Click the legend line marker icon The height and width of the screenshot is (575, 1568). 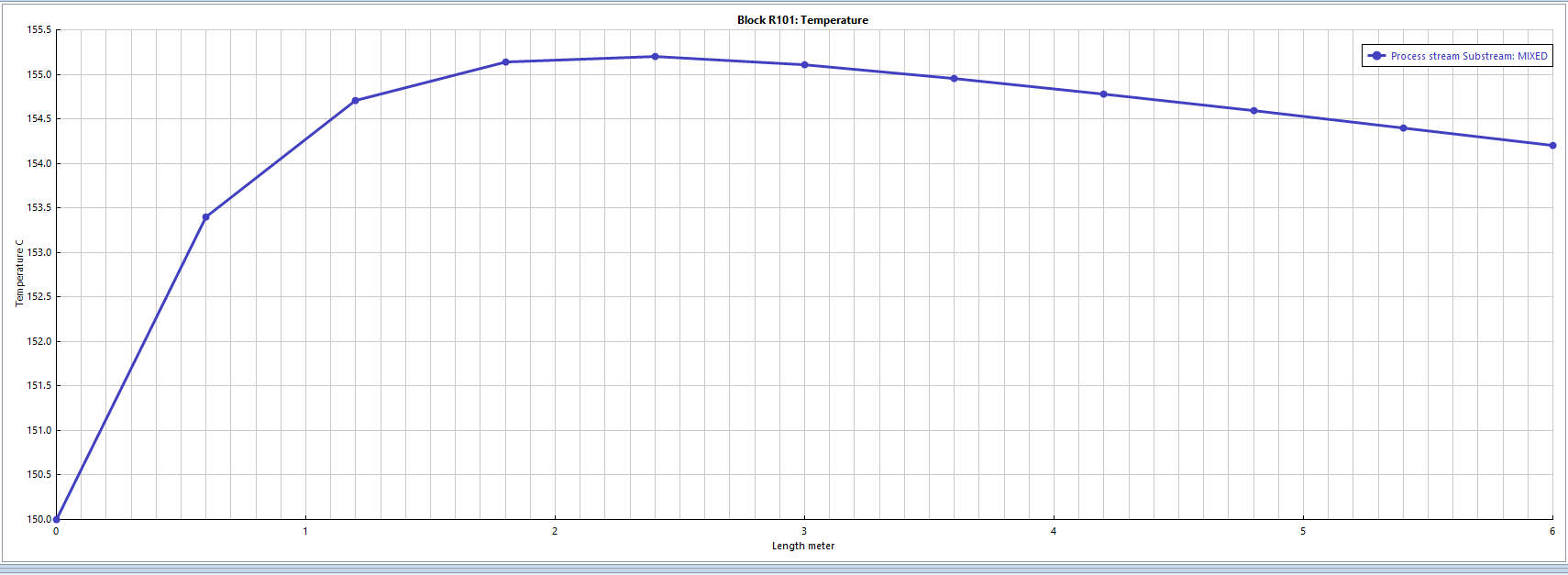1376,56
